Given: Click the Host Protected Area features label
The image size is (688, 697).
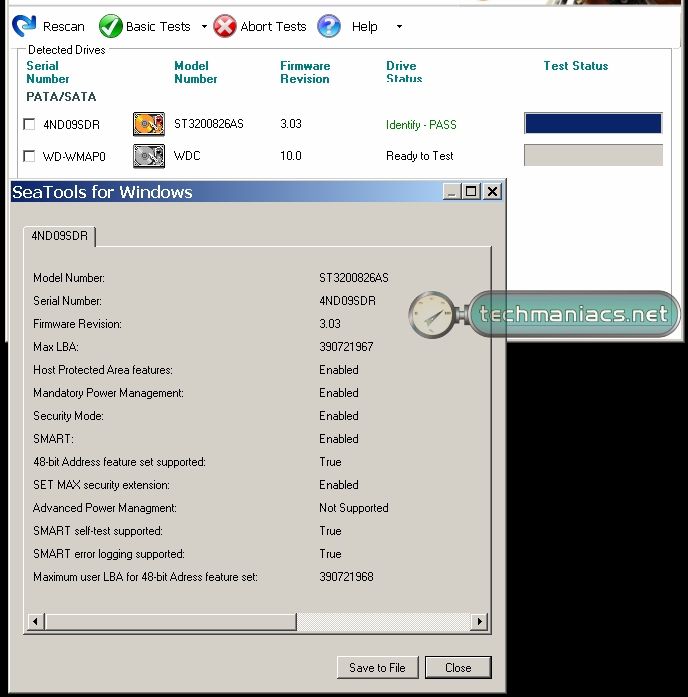Looking at the screenshot, I should [103, 370].
